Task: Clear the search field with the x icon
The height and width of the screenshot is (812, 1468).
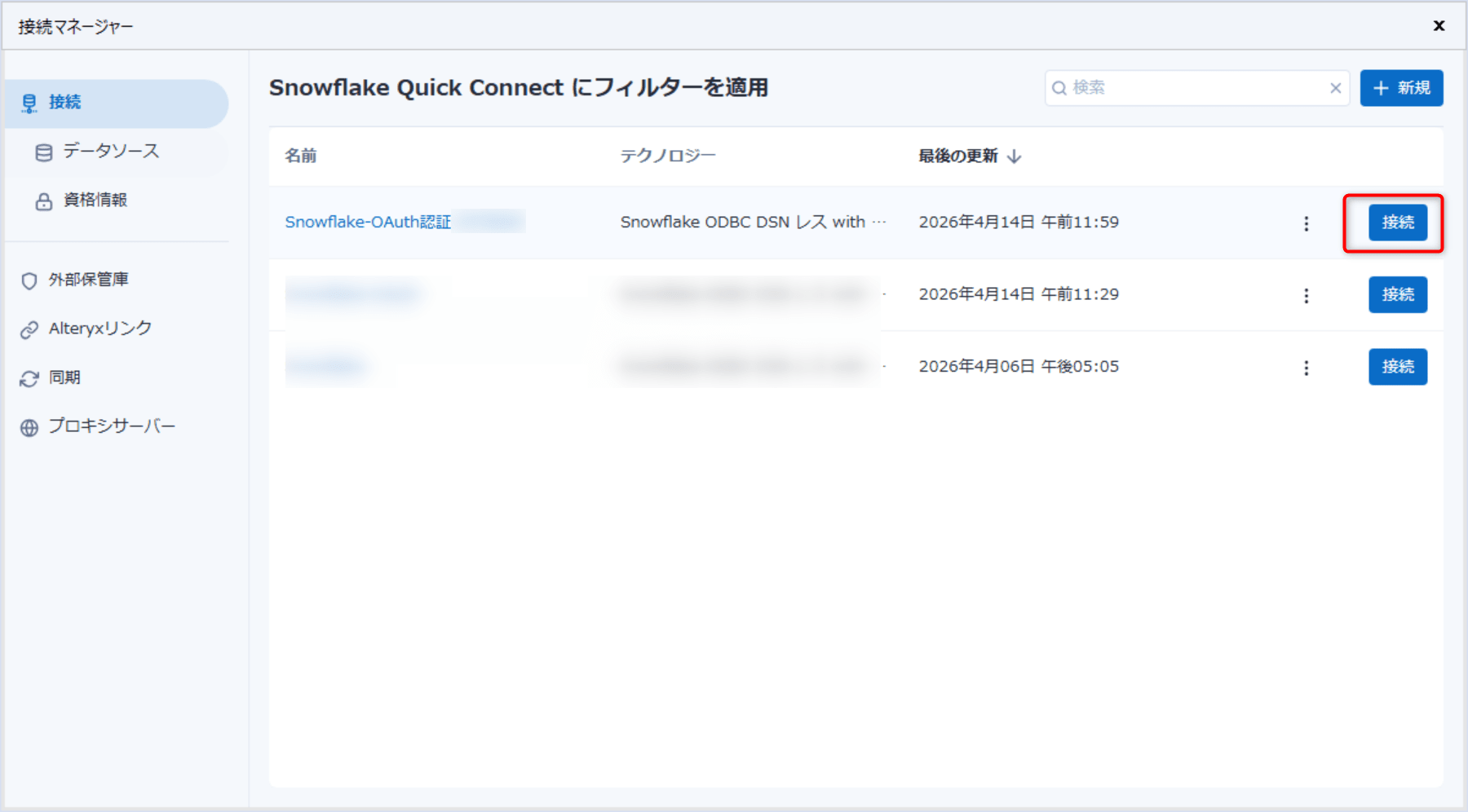Action: click(1336, 88)
